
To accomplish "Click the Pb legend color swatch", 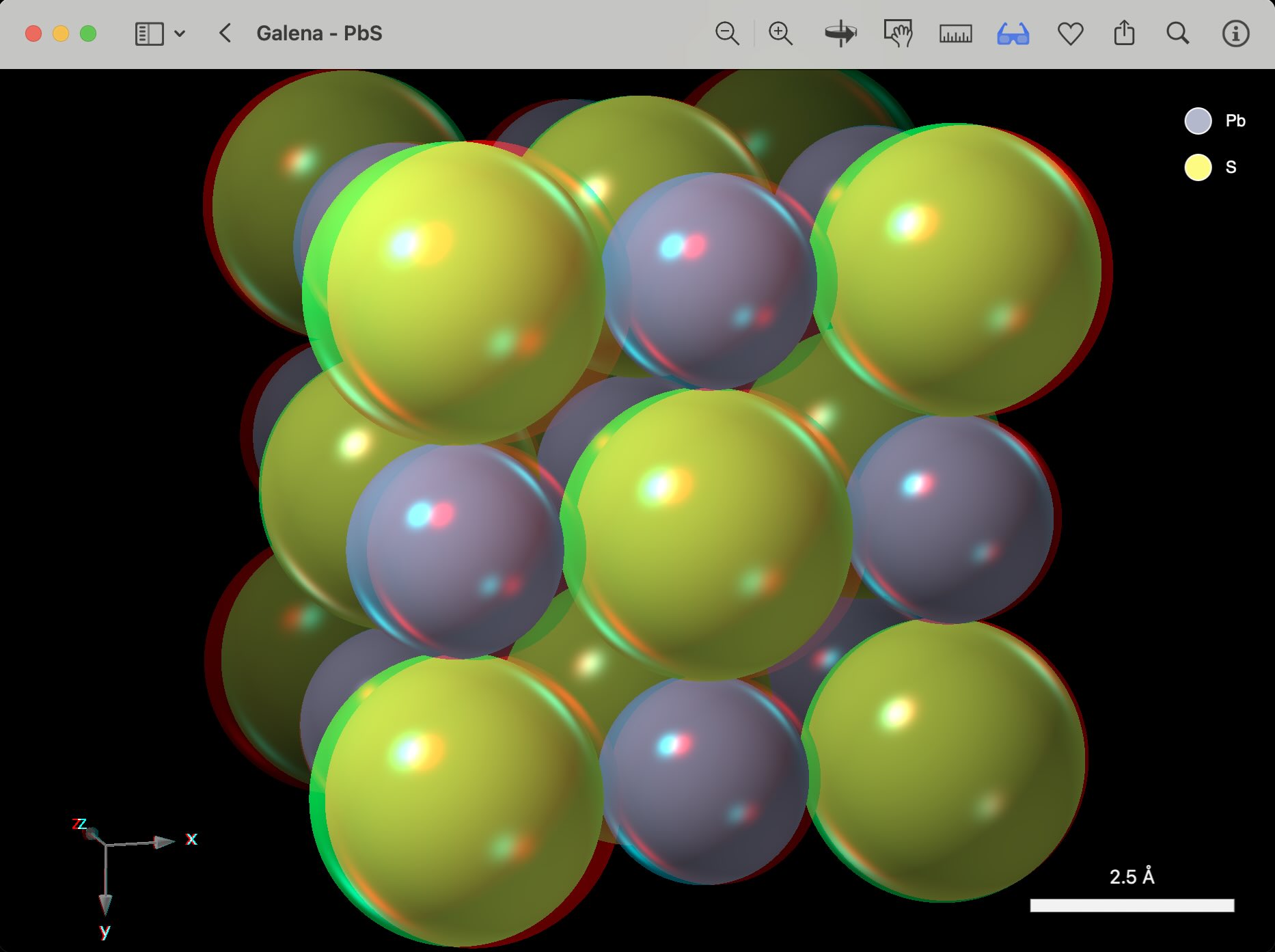I will click(1198, 121).
